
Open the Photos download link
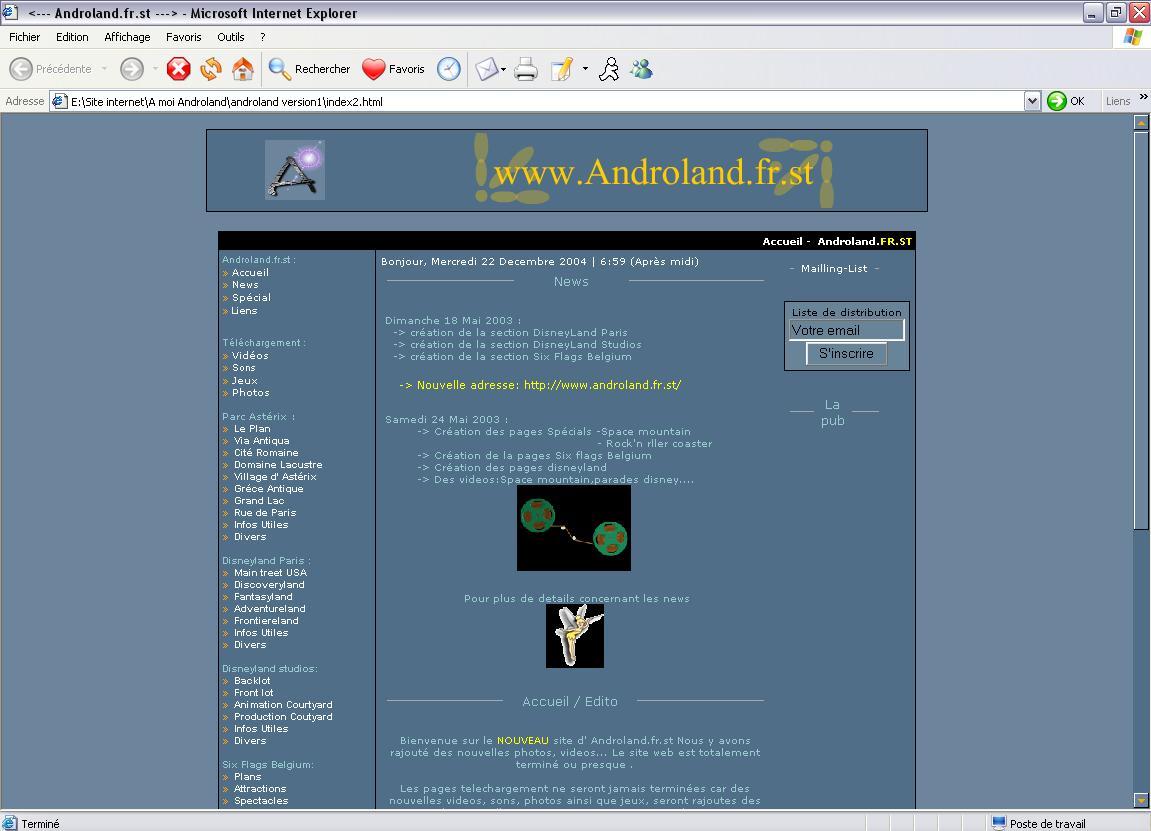pos(250,393)
